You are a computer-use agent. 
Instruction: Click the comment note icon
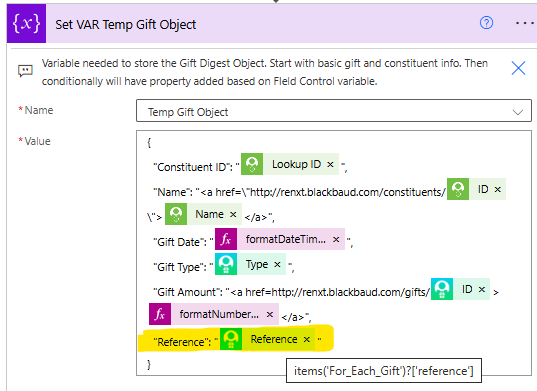(x=25, y=71)
